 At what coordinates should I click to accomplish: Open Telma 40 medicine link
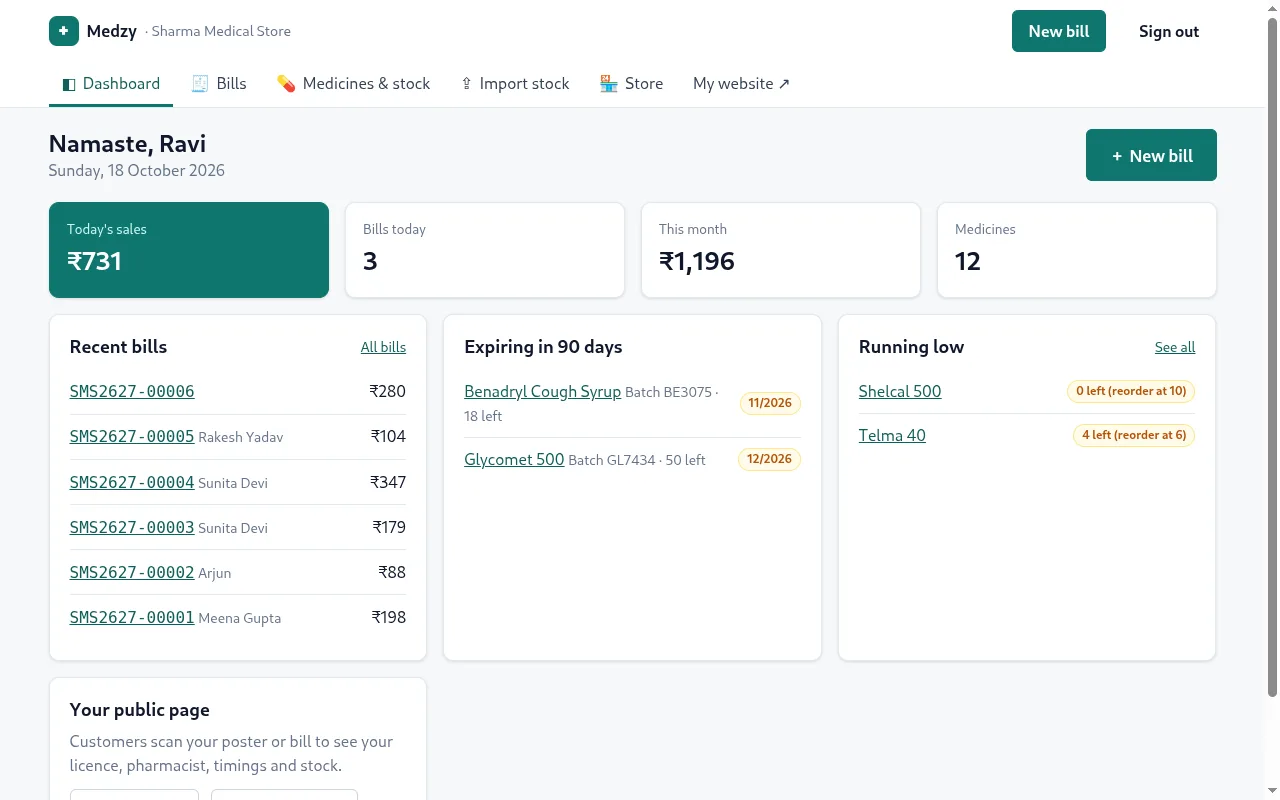(892, 435)
